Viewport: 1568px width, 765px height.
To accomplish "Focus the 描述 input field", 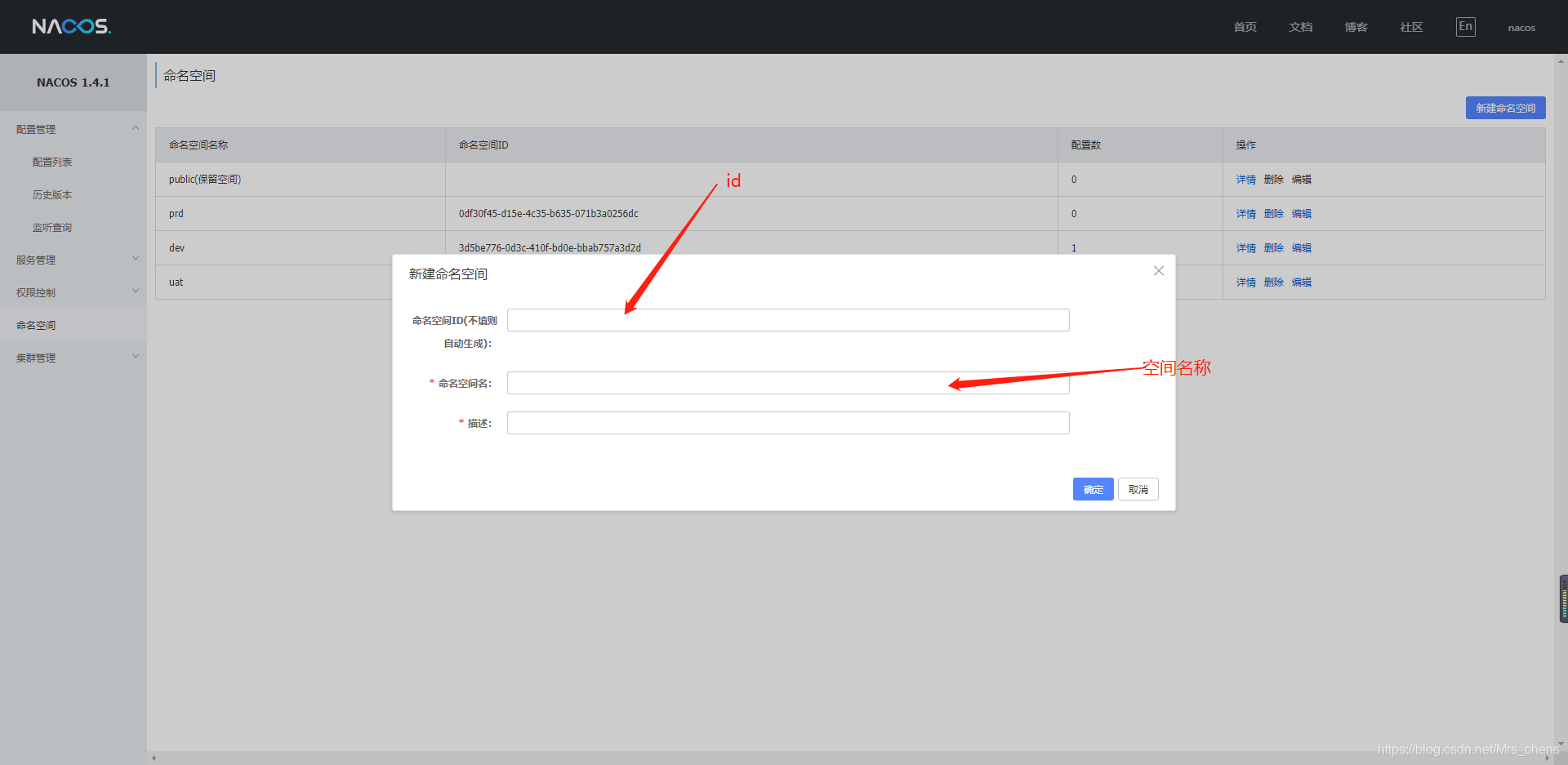I will (x=788, y=423).
